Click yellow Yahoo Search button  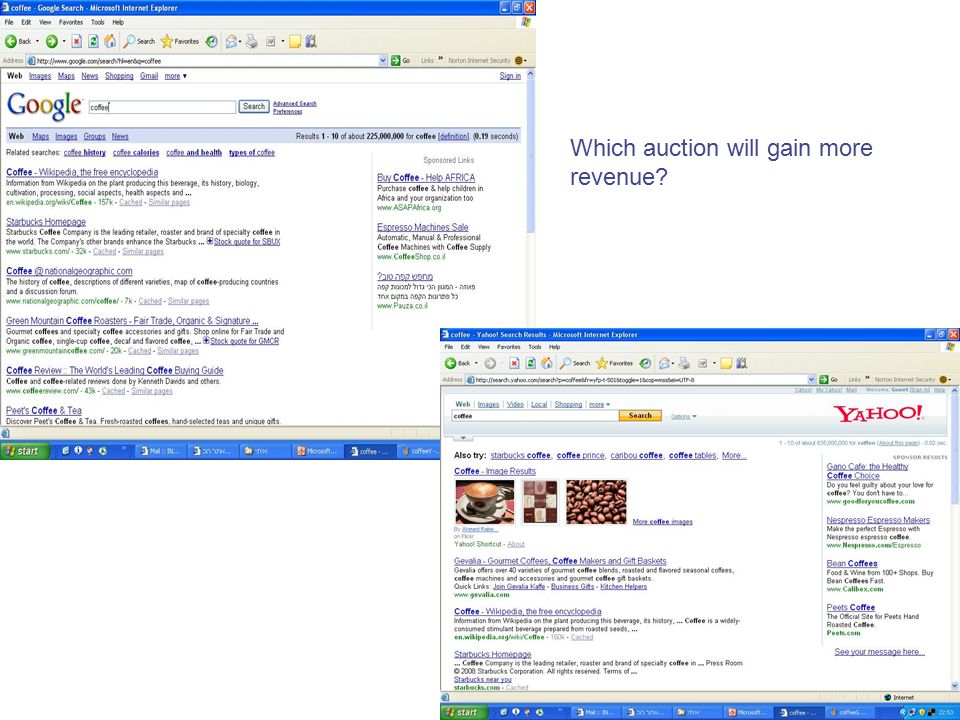coord(640,416)
